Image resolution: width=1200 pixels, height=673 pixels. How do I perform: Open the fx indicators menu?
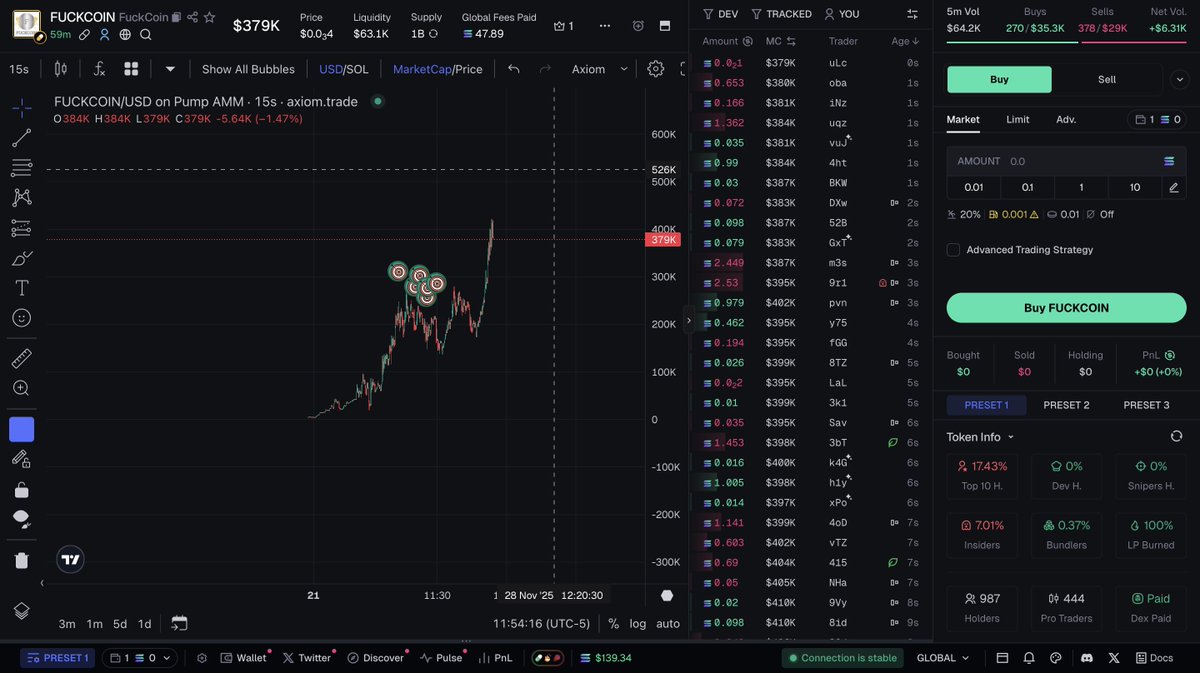click(x=99, y=69)
